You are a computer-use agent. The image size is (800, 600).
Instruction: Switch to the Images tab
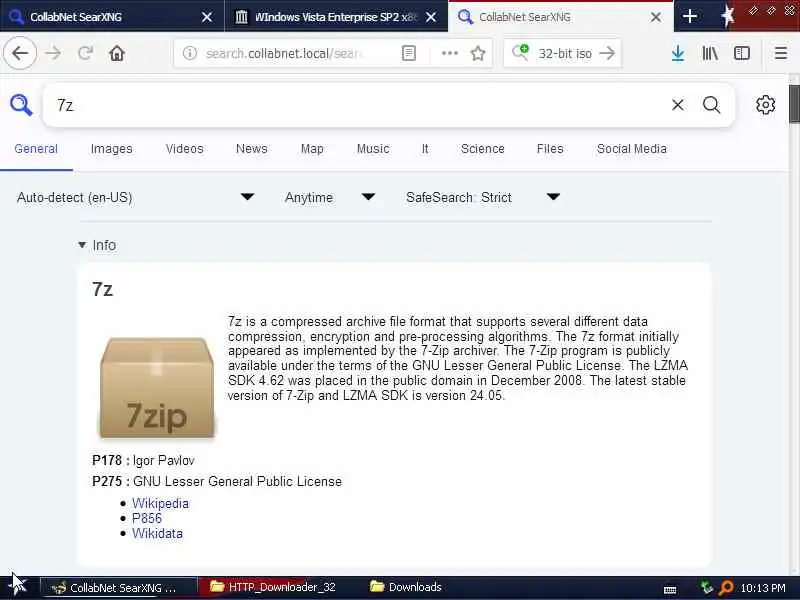[111, 149]
